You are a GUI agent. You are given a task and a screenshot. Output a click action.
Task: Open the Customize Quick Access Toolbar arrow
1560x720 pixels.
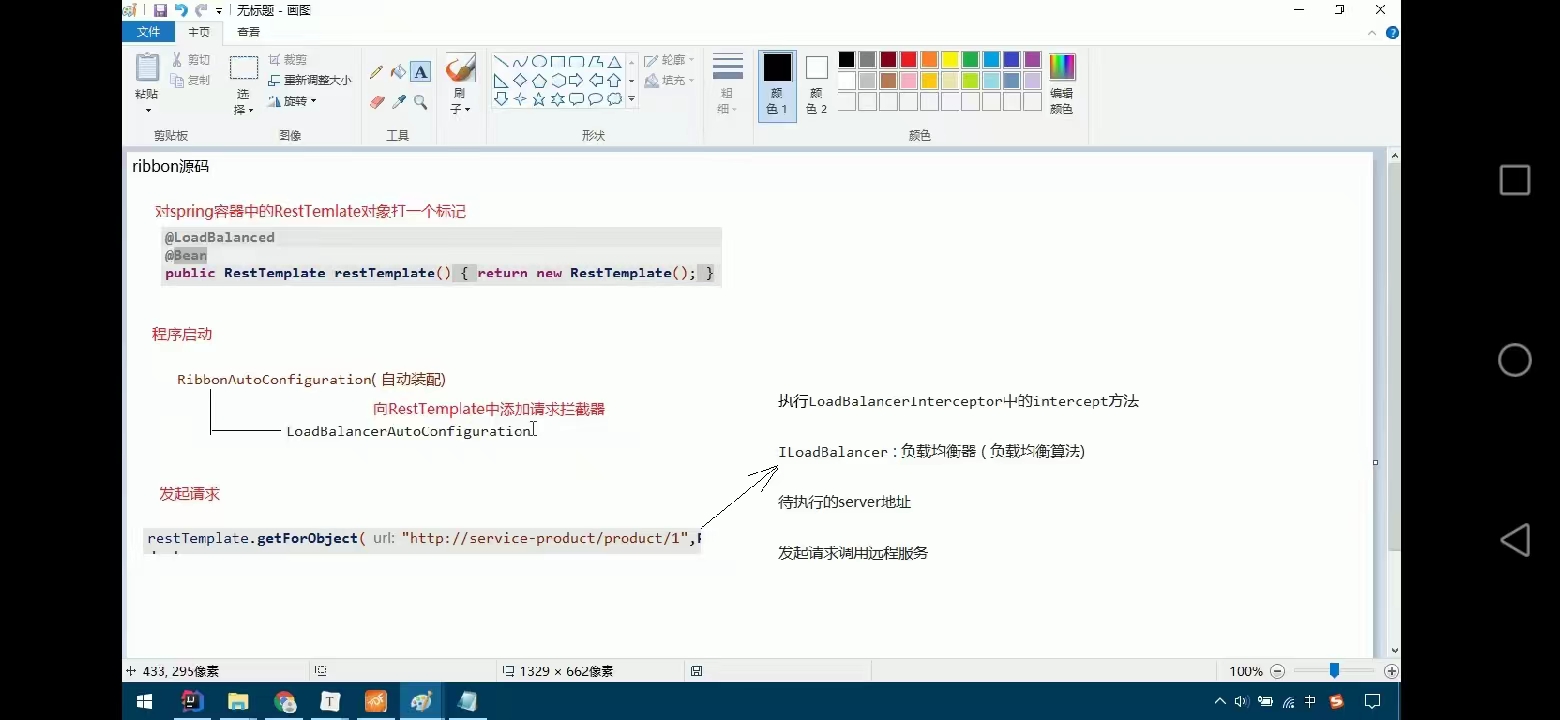coord(219,10)
